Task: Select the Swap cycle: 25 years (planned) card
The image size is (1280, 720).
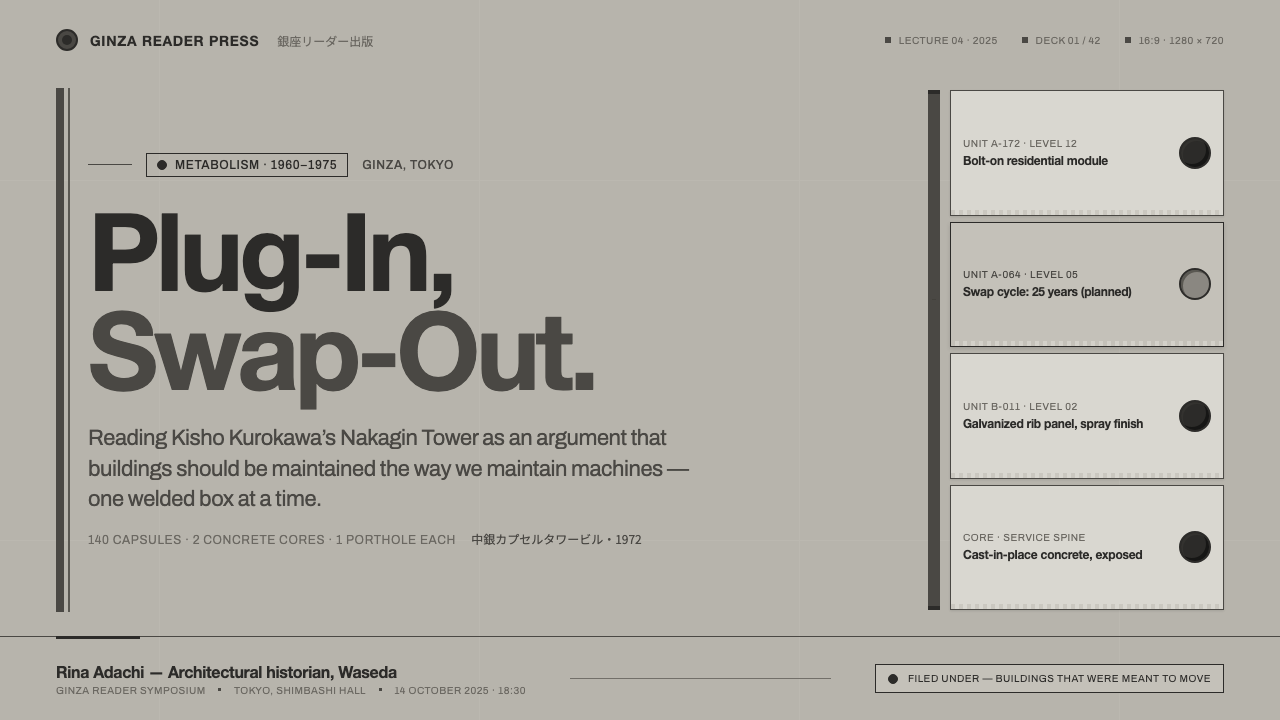Action: (x=1087, y=284)
